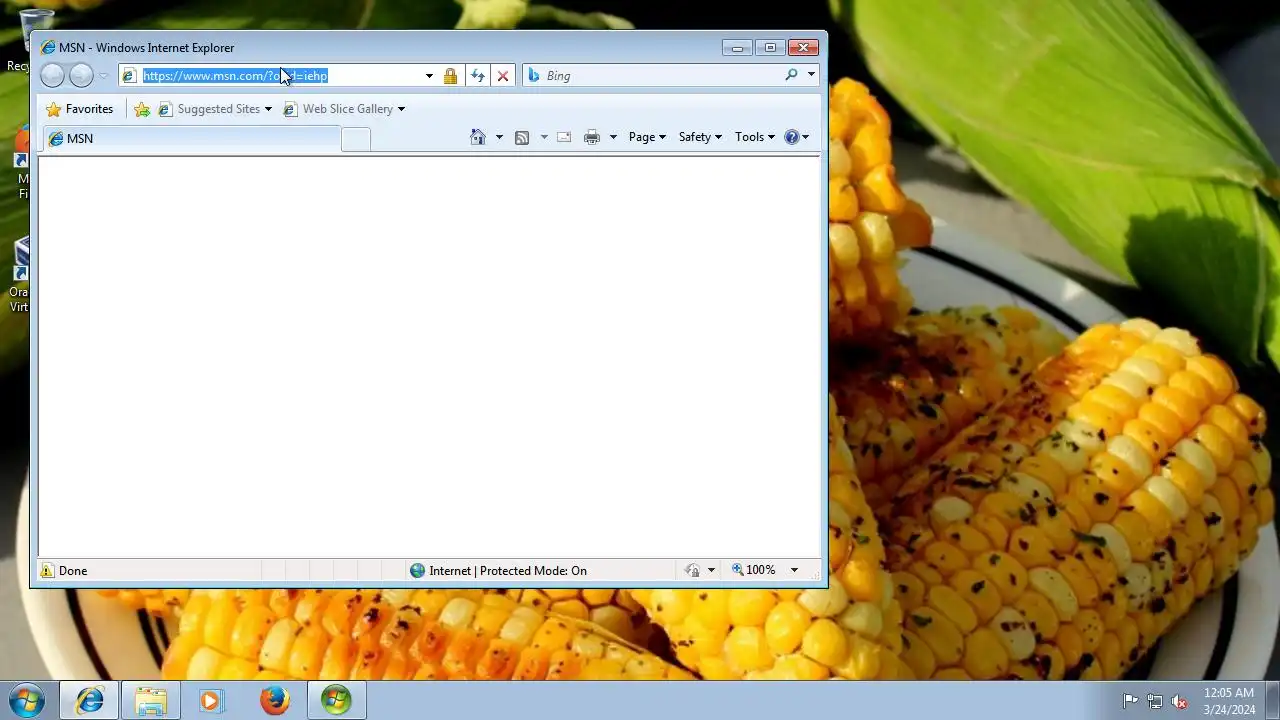The width and height of the screenshot is (1280, 720).
Task: Close the Internet Explorer window
Action: (804, 47)
